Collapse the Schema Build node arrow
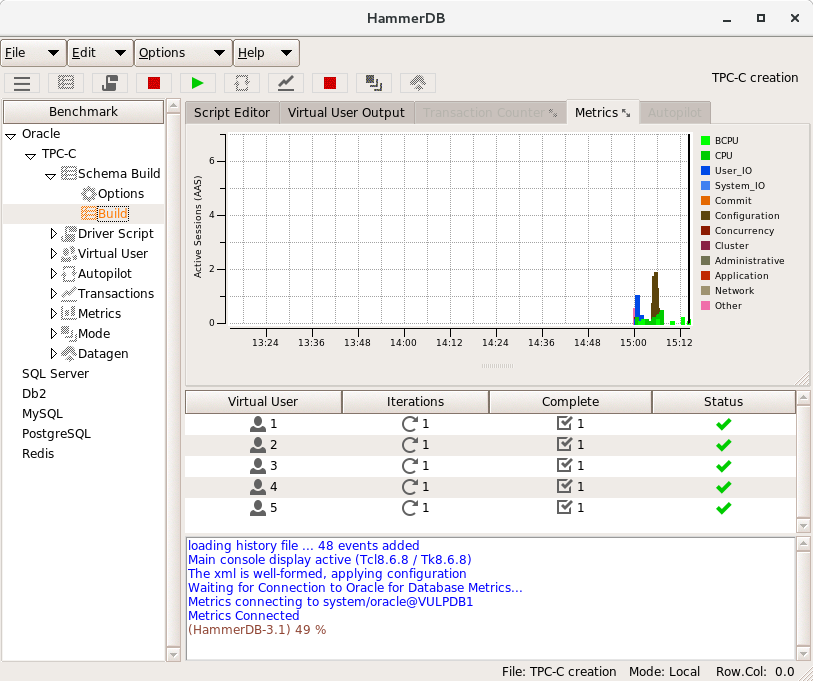The height and width of the screenshot is (681, 813). [50, 176]
